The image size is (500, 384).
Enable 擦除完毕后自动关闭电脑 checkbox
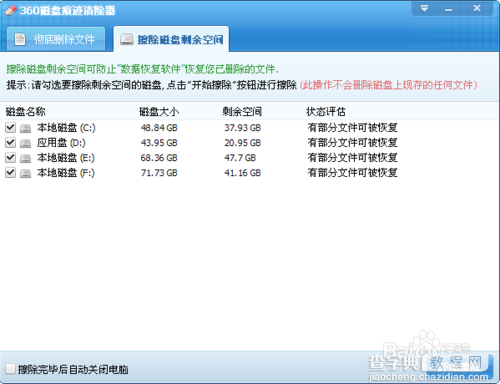[x=10, y=369]
